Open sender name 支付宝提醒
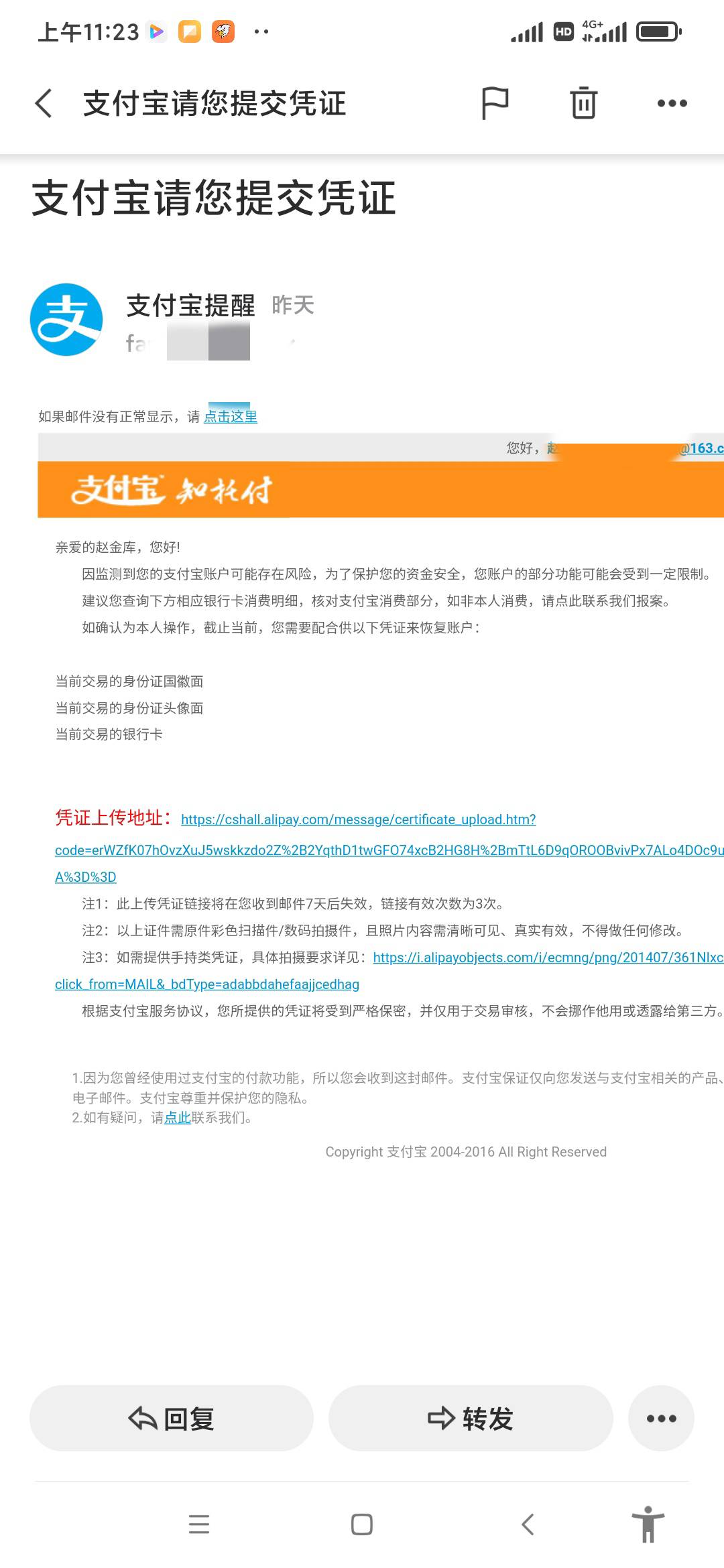Viewport: 724px width, 1568px height. point(191,306)
